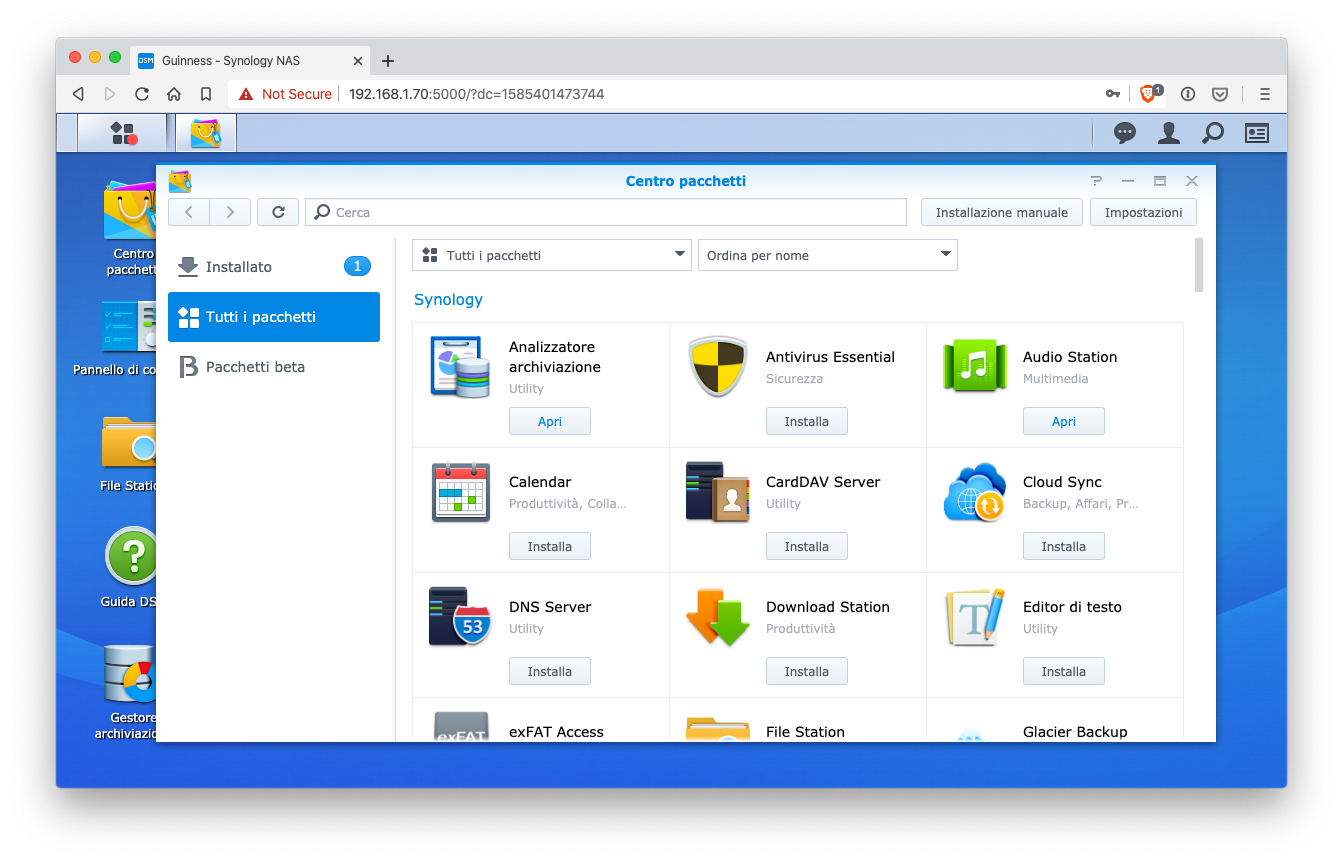Open the user account options icon
This screenshot has height=862, width=1343.
coord(1168,133)
